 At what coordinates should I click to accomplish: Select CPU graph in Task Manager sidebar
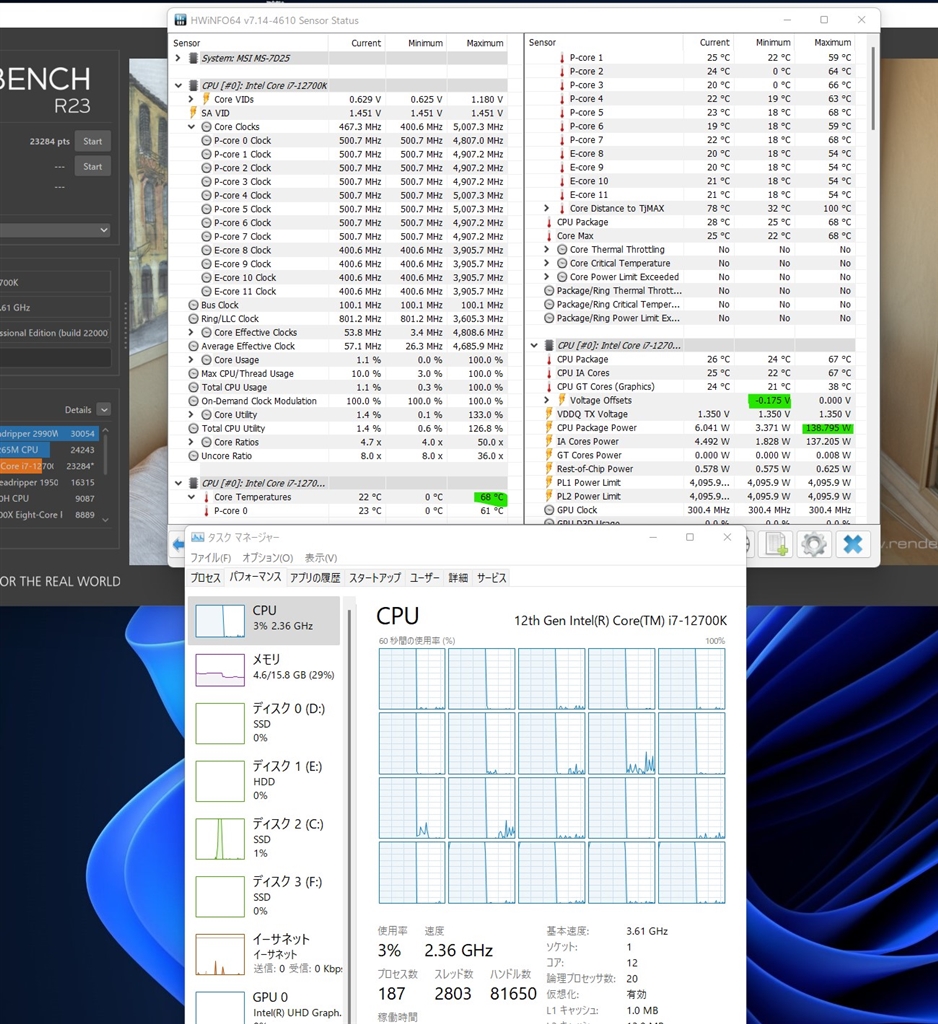(265, 620)
